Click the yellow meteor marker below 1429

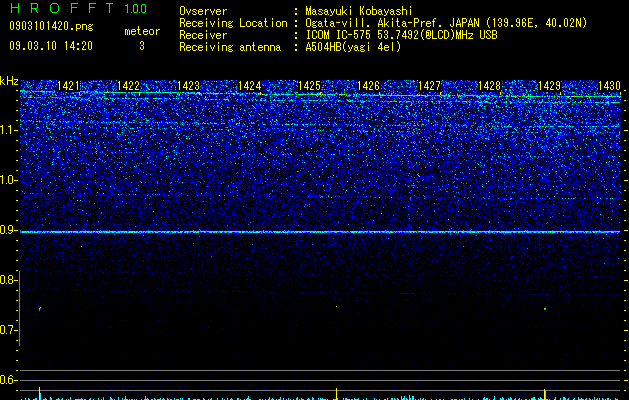coord(544,393)
